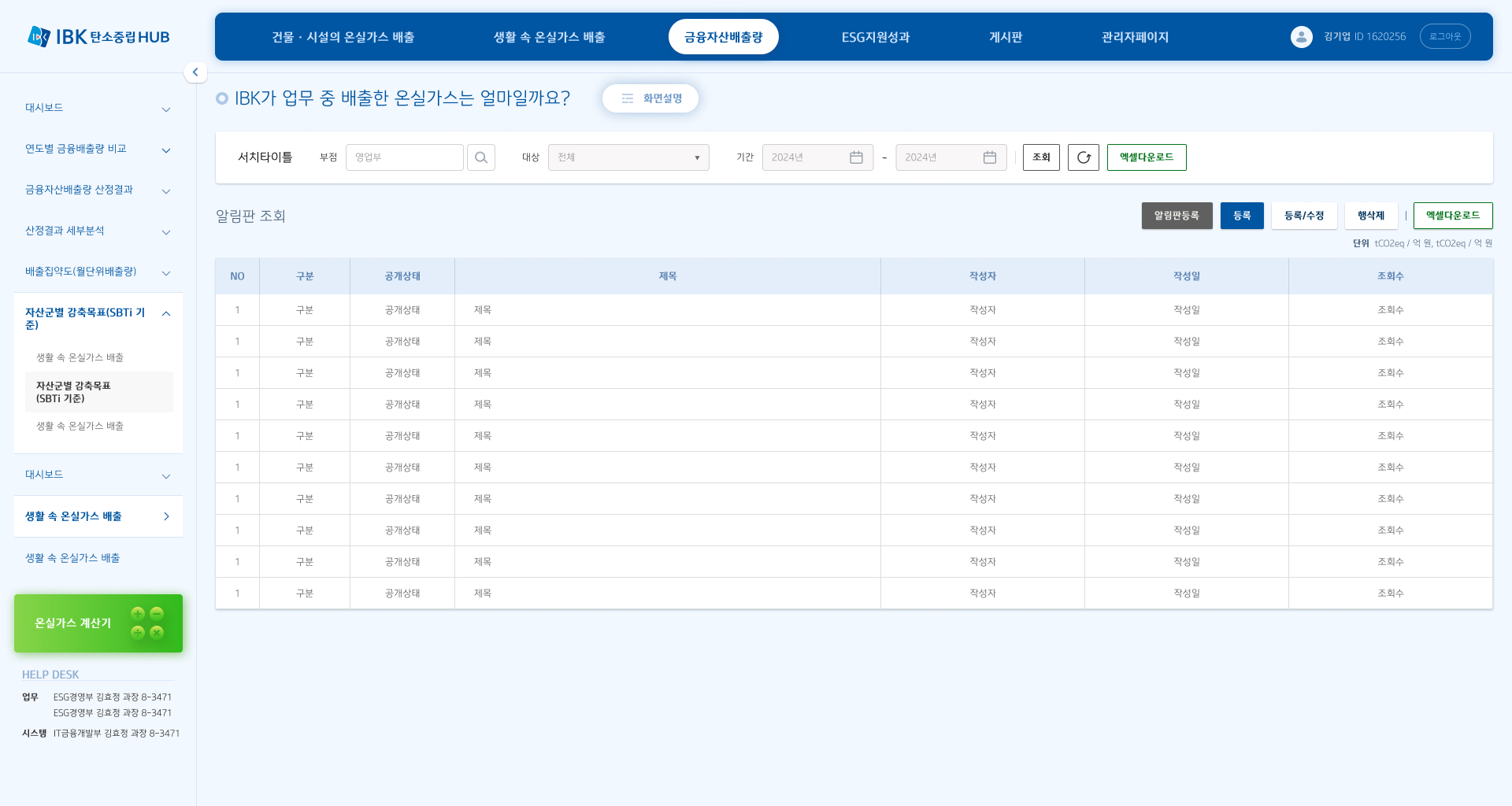The width and height of the screenshot is (1512, 806).
Task: Select first 생활 속 온실가스 배출 submenu item
Action: click(80, 357)
